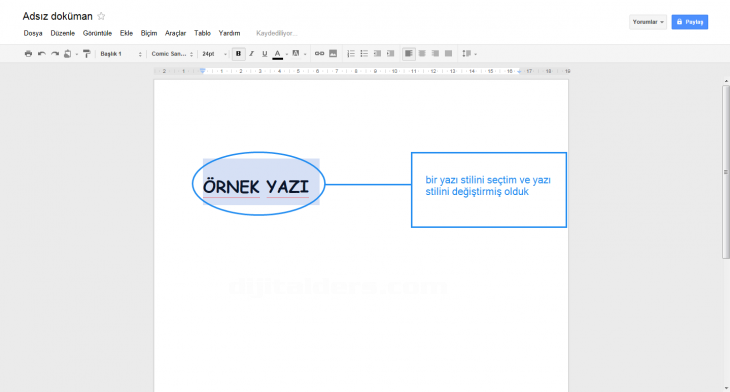Click the ÖRNEK YAZI heading text

pyautogui.click(x=256, y=187)
